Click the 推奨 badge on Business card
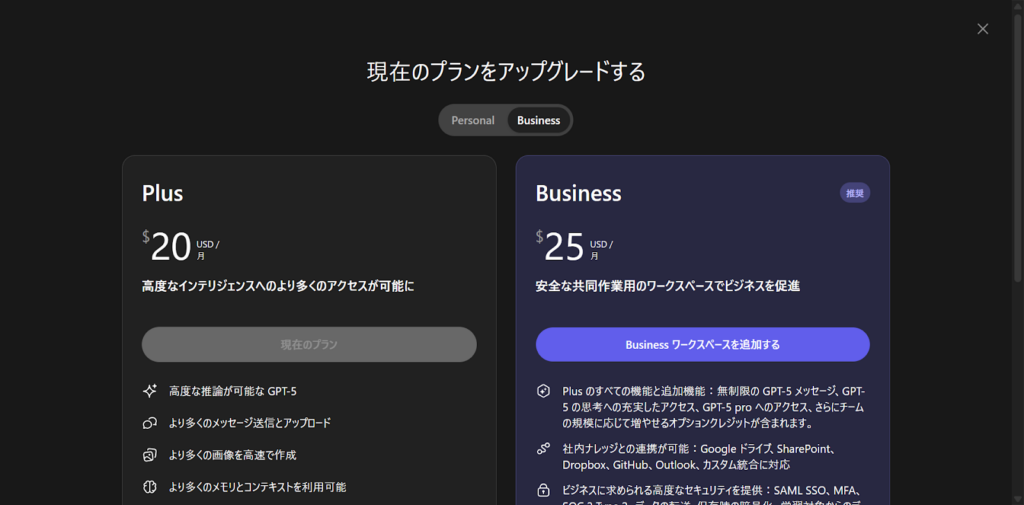Viewport: 1024px width, 505px height. (854, 193)
